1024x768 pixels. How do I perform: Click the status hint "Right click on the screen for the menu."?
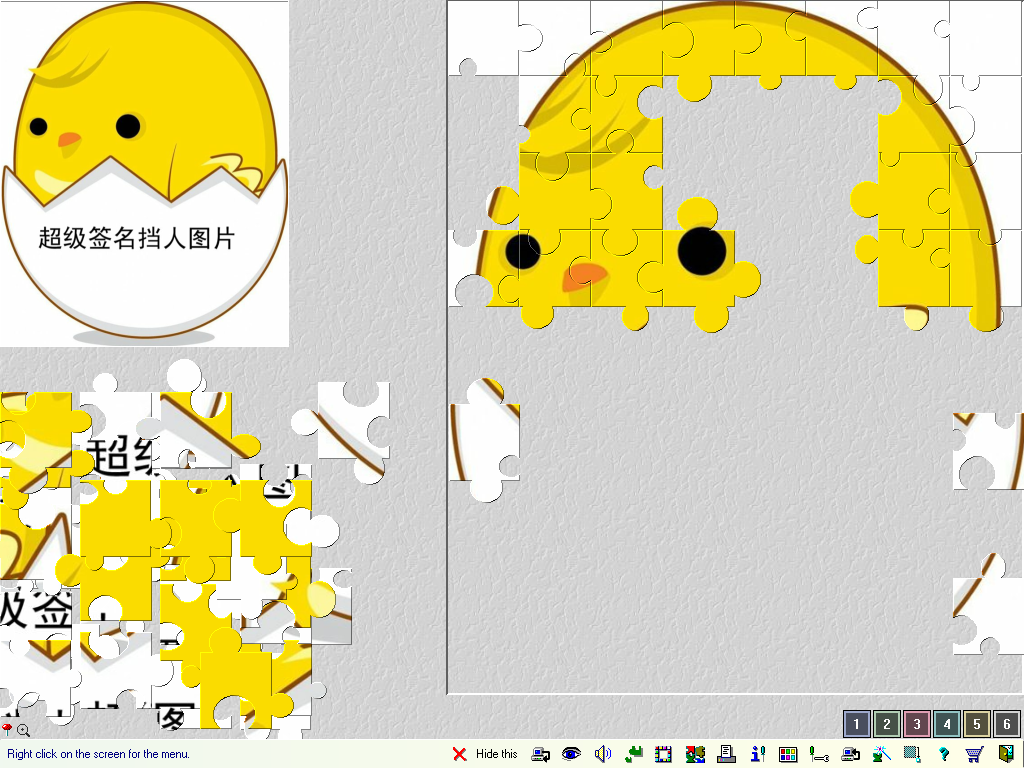(x=99, y=754)
